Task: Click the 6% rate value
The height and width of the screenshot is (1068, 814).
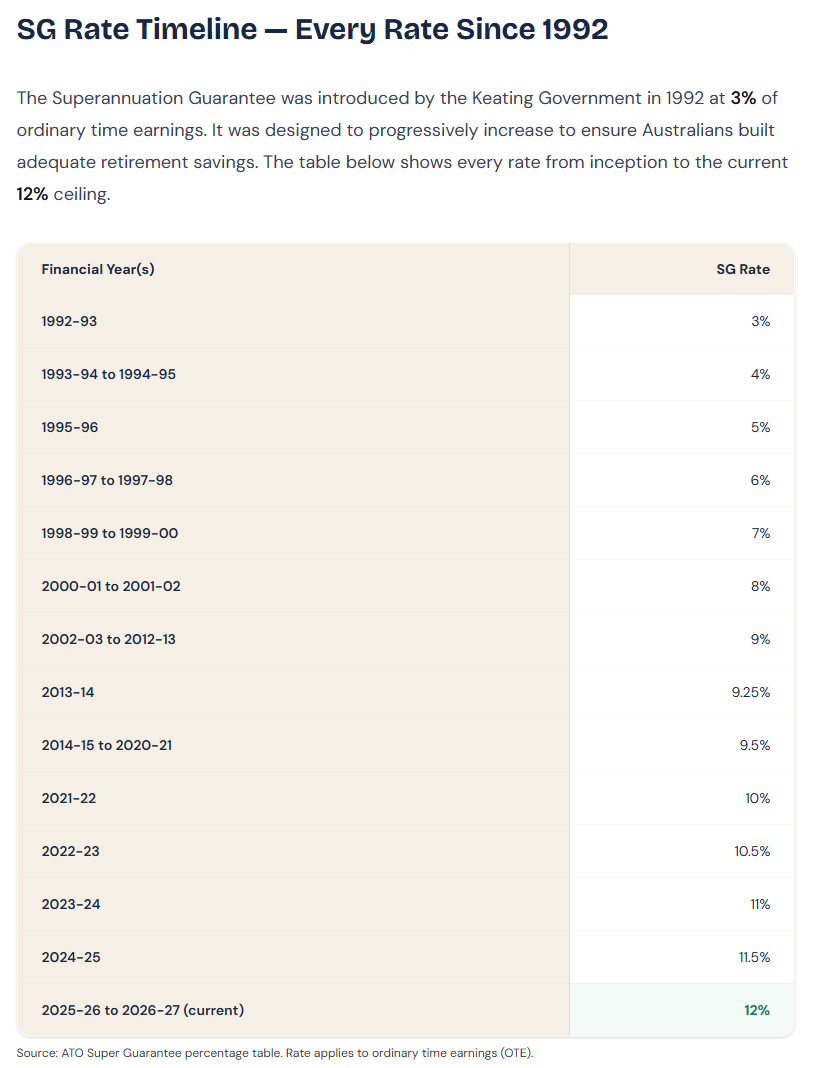Action: point(760,480)
